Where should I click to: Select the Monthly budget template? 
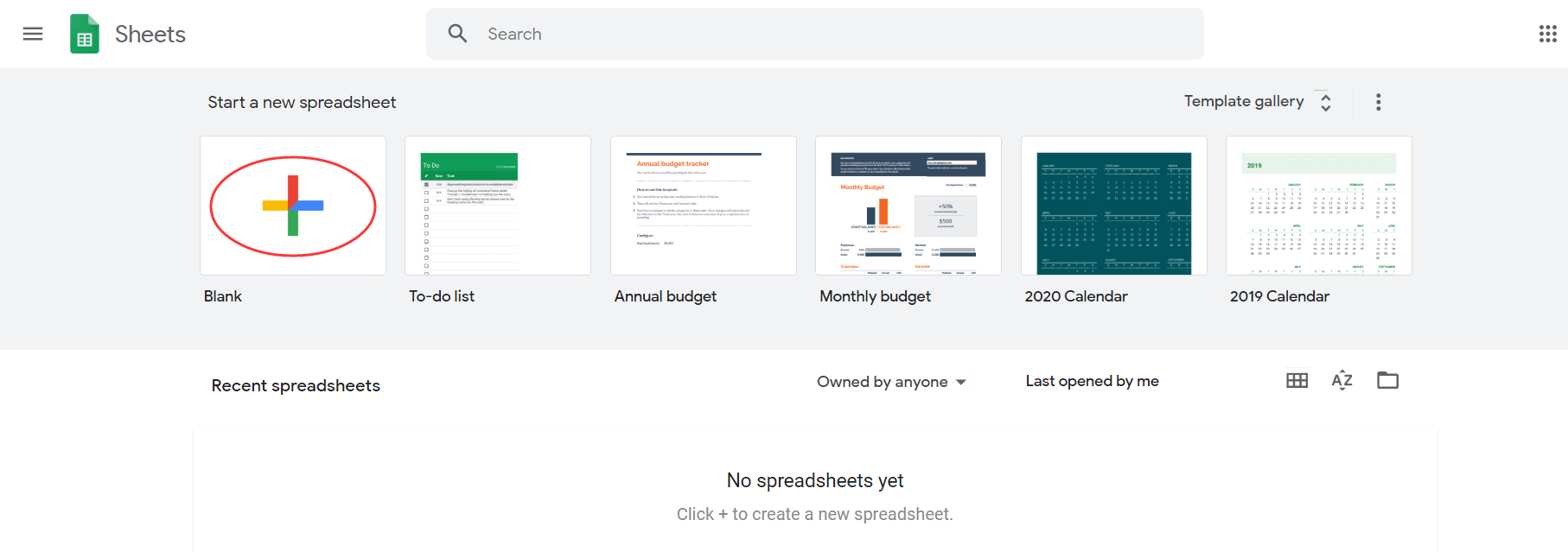pos(908,206)
